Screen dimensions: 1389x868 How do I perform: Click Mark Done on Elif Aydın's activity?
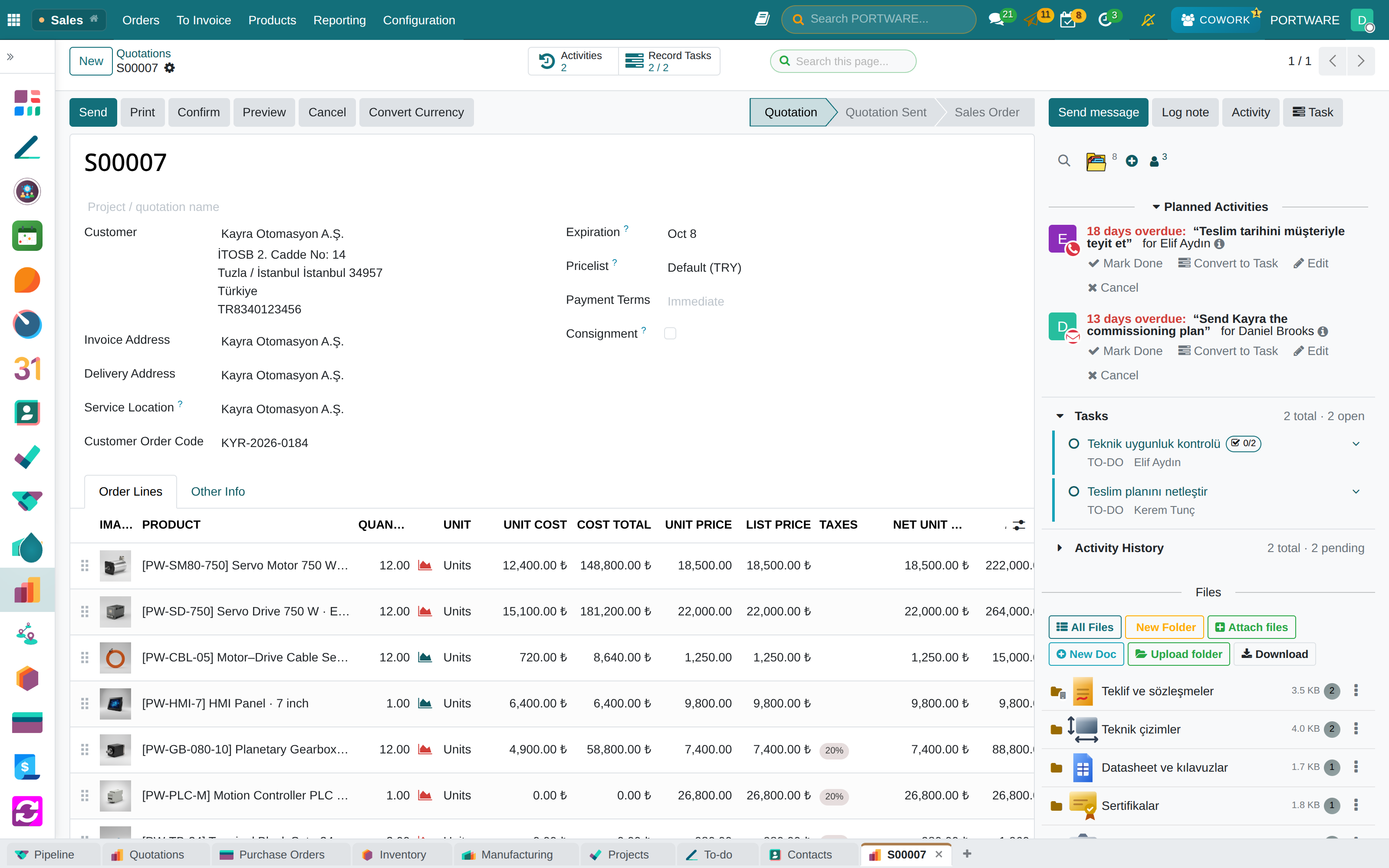1126,263
